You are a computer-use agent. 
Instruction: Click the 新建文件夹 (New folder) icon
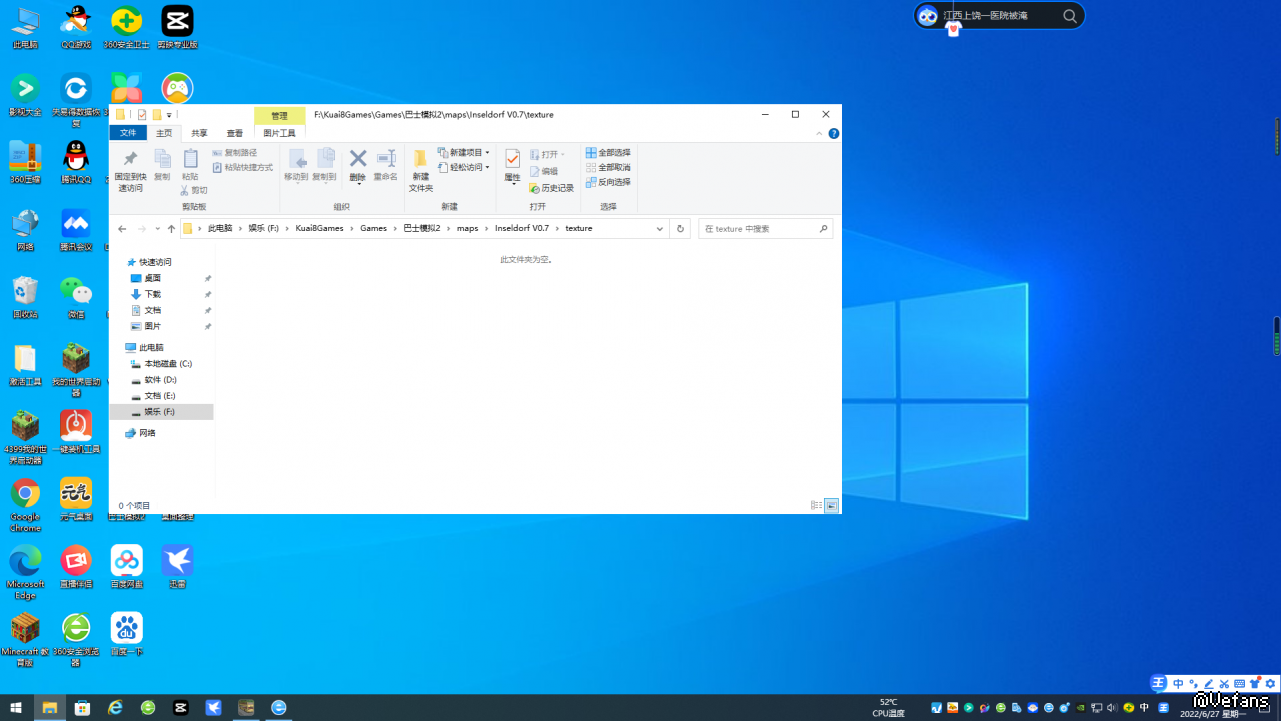pyautogui.click(x=420, y=160)
